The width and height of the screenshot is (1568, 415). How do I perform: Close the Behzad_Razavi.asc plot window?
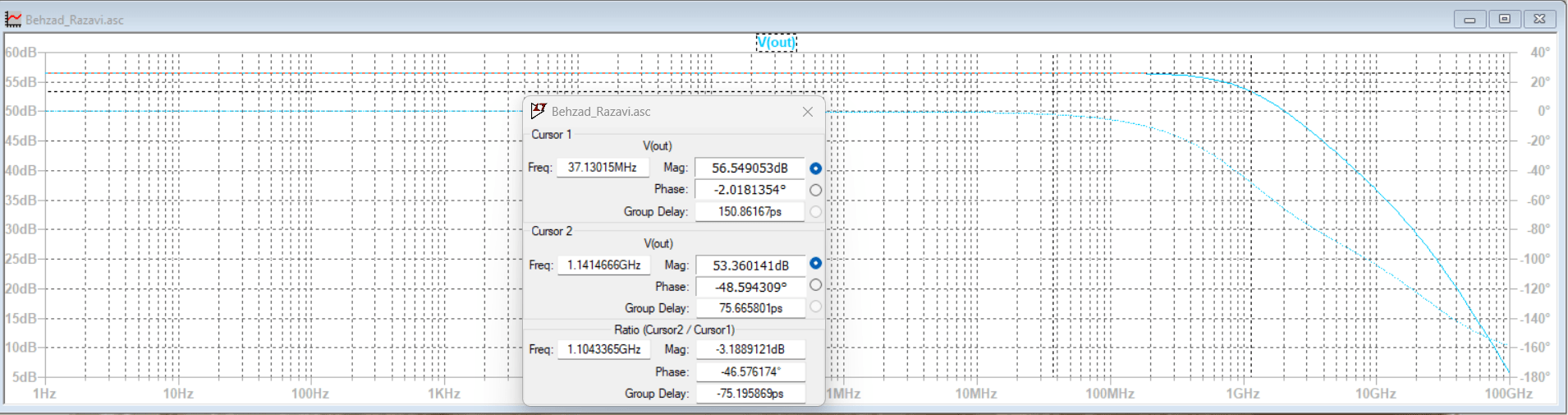coord(1540,19)
